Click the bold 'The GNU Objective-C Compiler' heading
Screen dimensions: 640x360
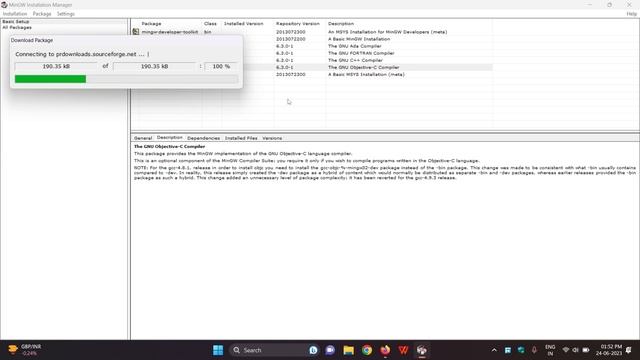coord(169,146)
